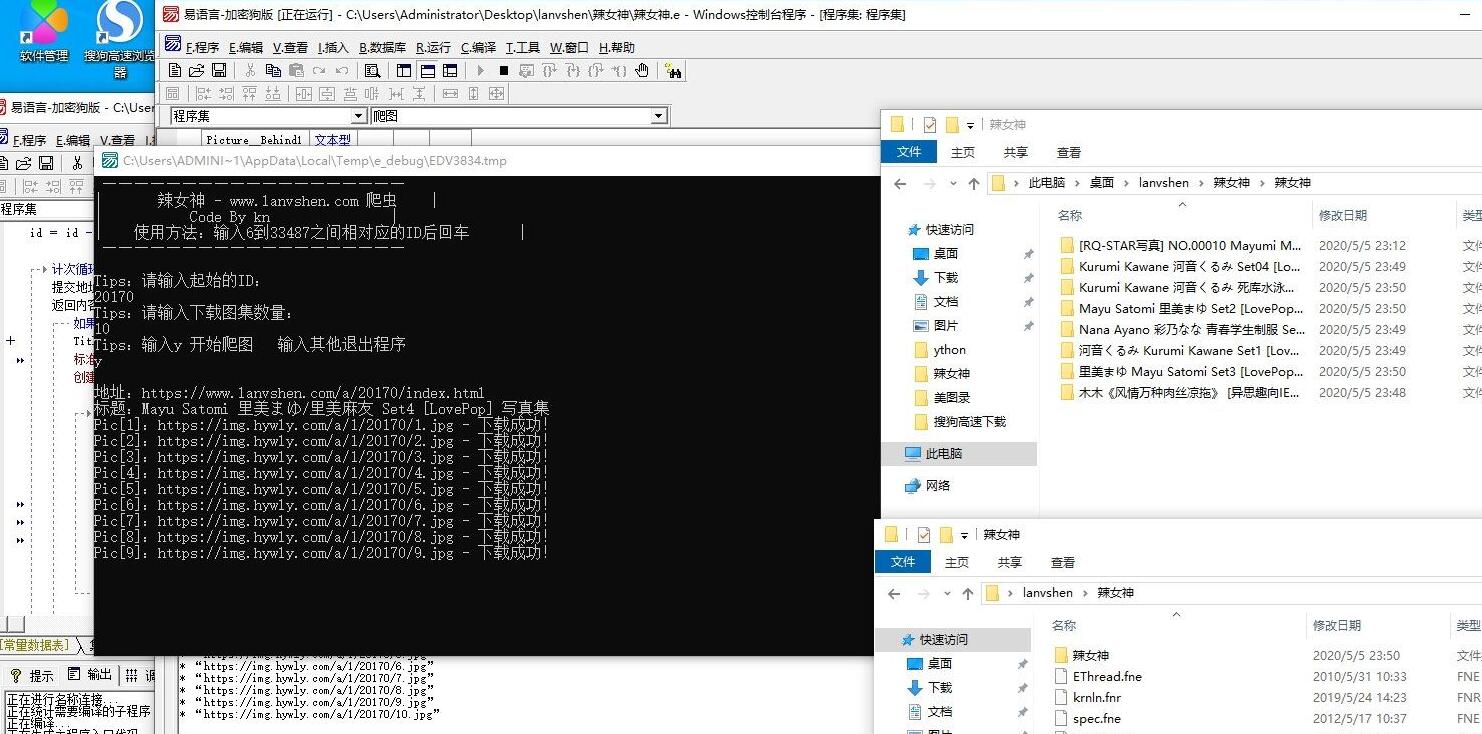
Task: Open Find dialog via the magnifier icon
Action: 373,71
